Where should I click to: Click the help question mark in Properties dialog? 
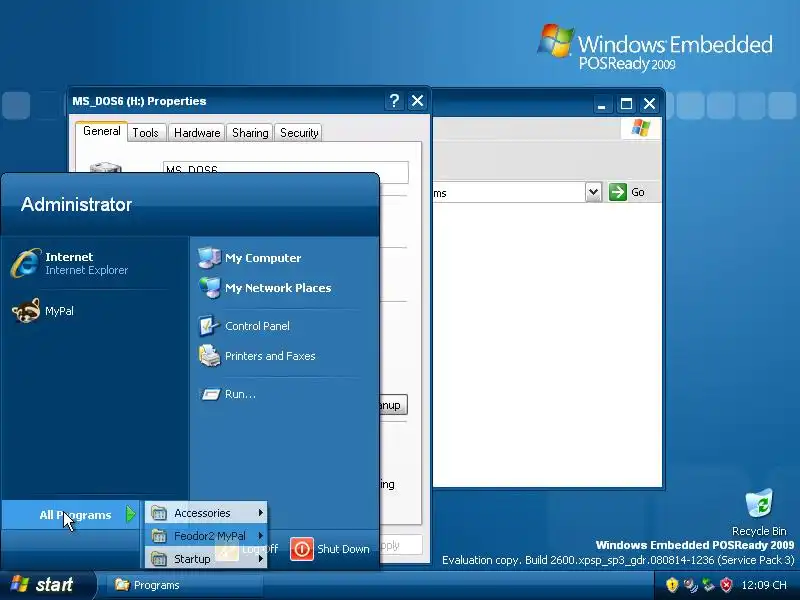pyautogui.click(x=394, y=101)
